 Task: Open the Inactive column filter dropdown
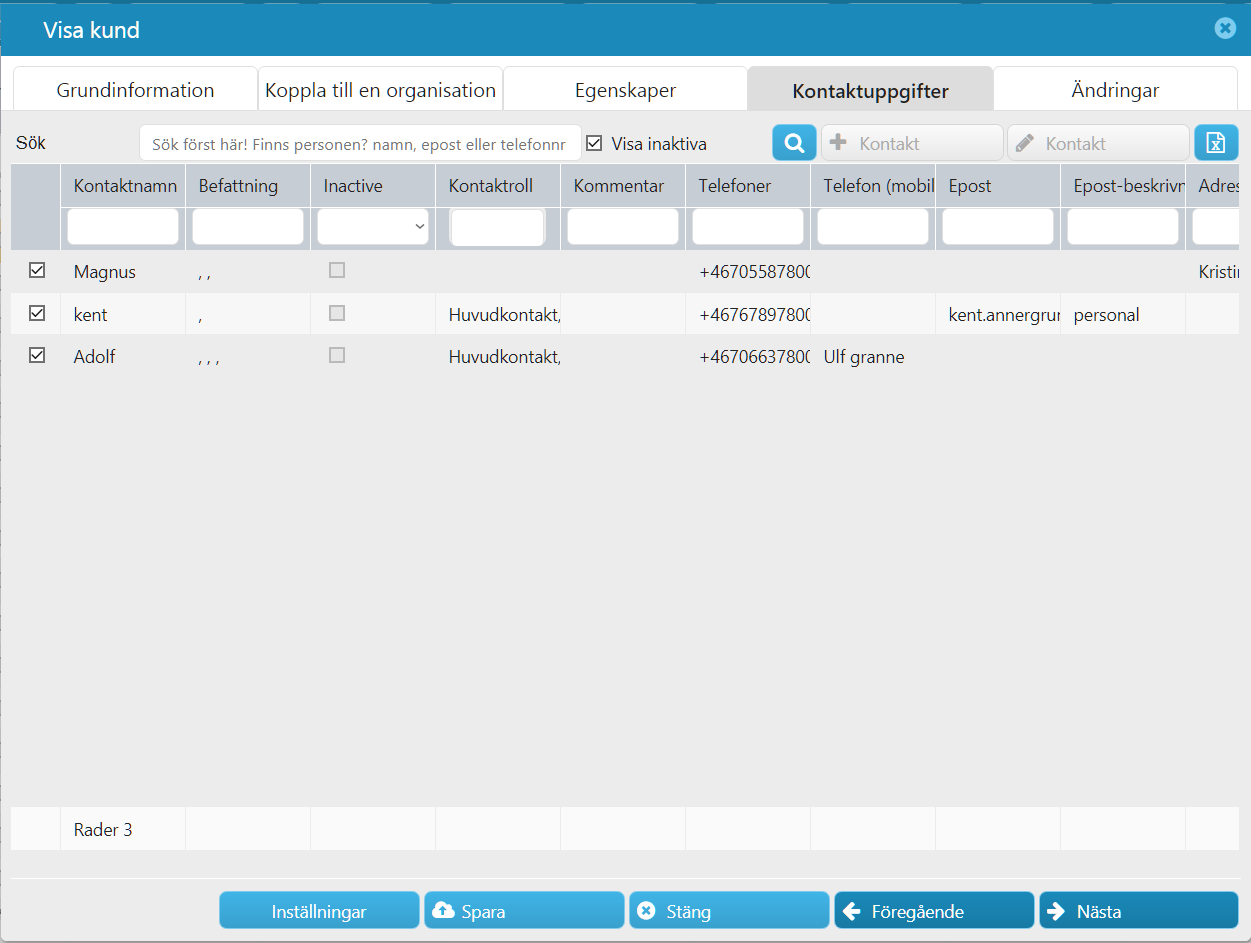pyautogui.click(x=373, y=227)
